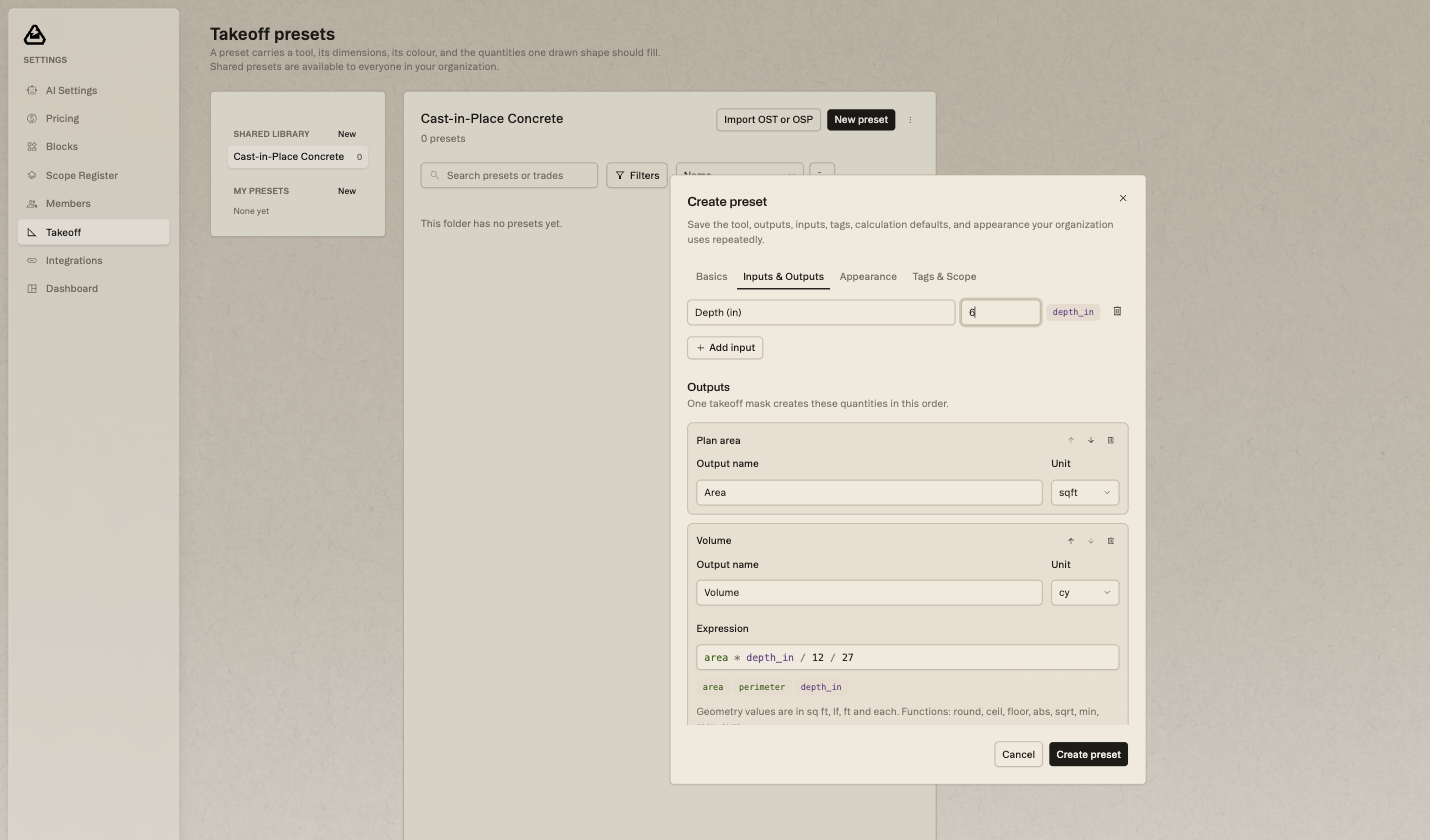Open the sqft unit dropdown
This screenshot has height=840, width=1430.
coord(1084,492)
